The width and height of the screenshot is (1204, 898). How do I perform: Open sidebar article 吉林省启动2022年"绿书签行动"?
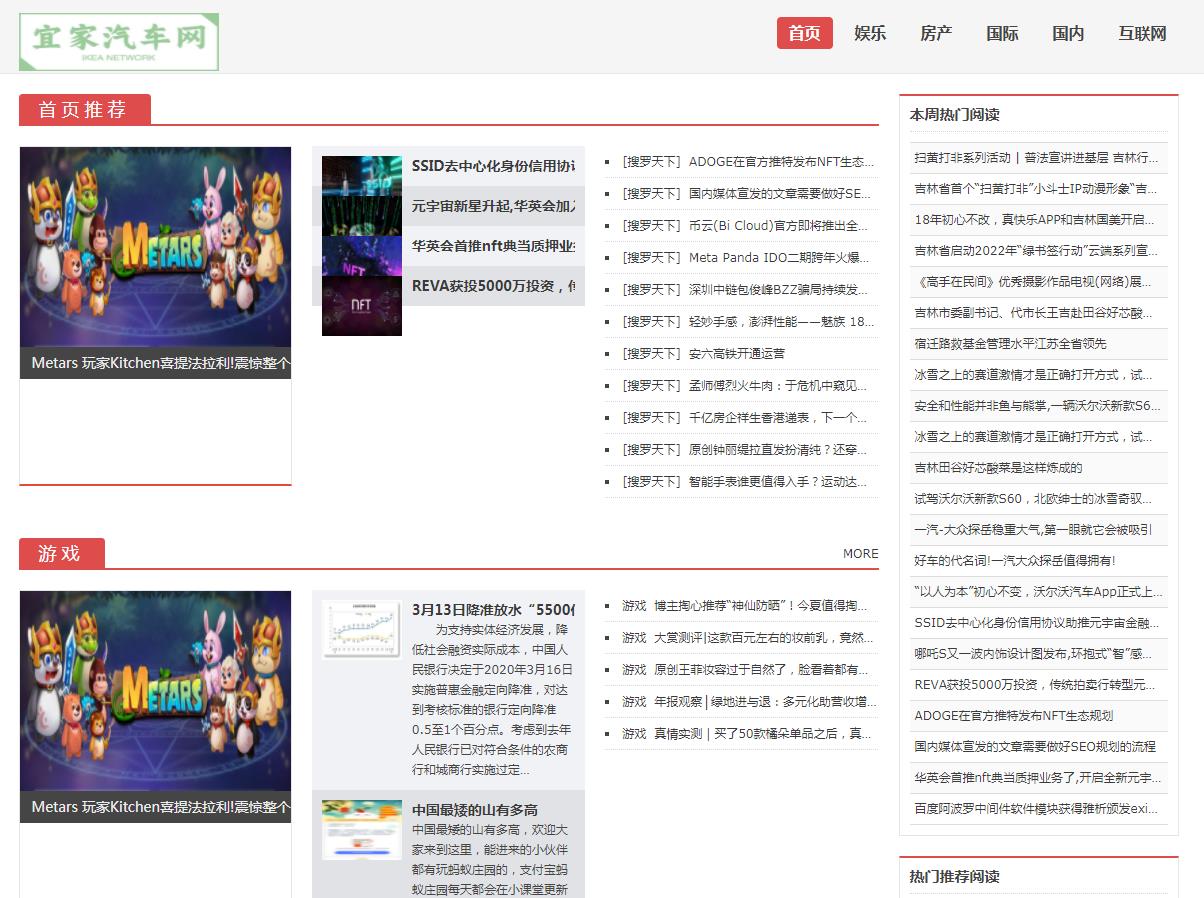tap(1036, 250)
